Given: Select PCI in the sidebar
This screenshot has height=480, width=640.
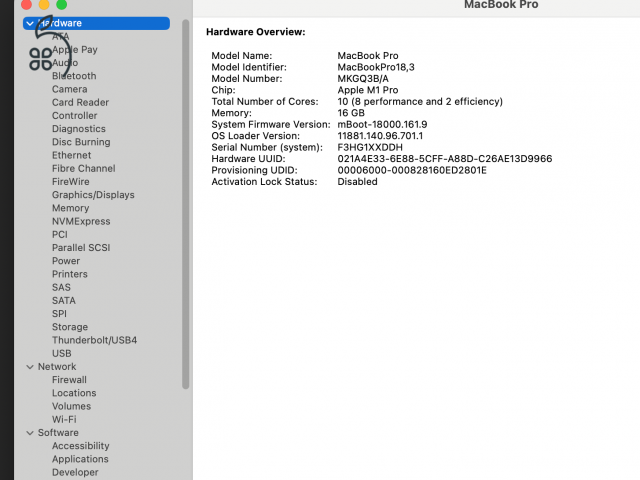Looking at the screenshot, I should 60,235.
